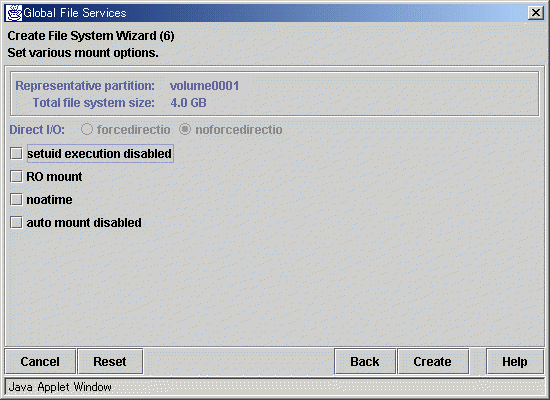Click Create to make the file system

(x=432, y=361)
